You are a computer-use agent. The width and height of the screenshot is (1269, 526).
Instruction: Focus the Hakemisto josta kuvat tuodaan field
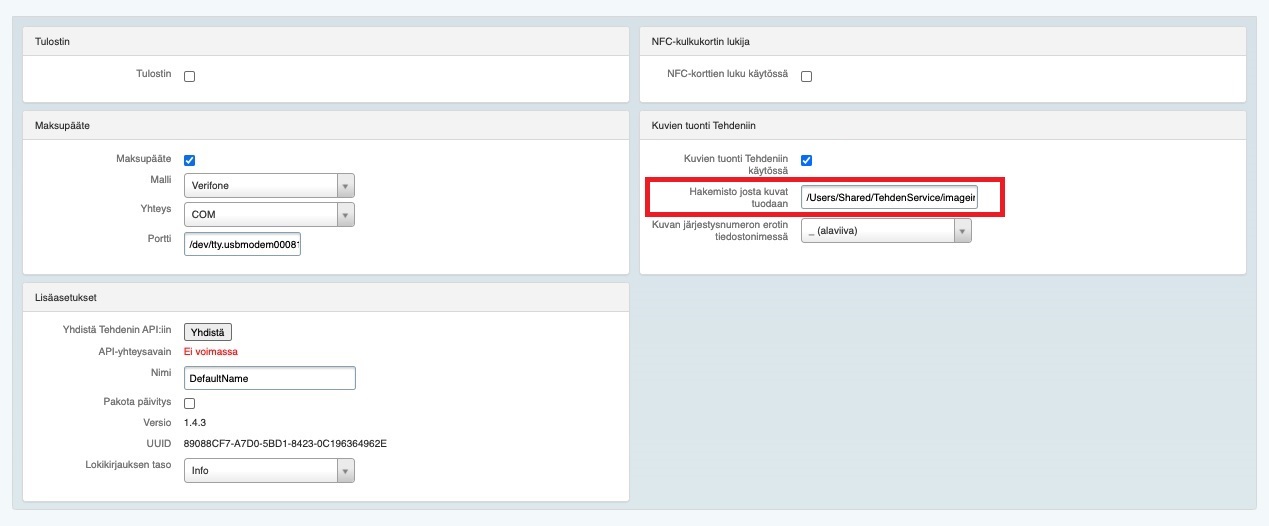889,198
